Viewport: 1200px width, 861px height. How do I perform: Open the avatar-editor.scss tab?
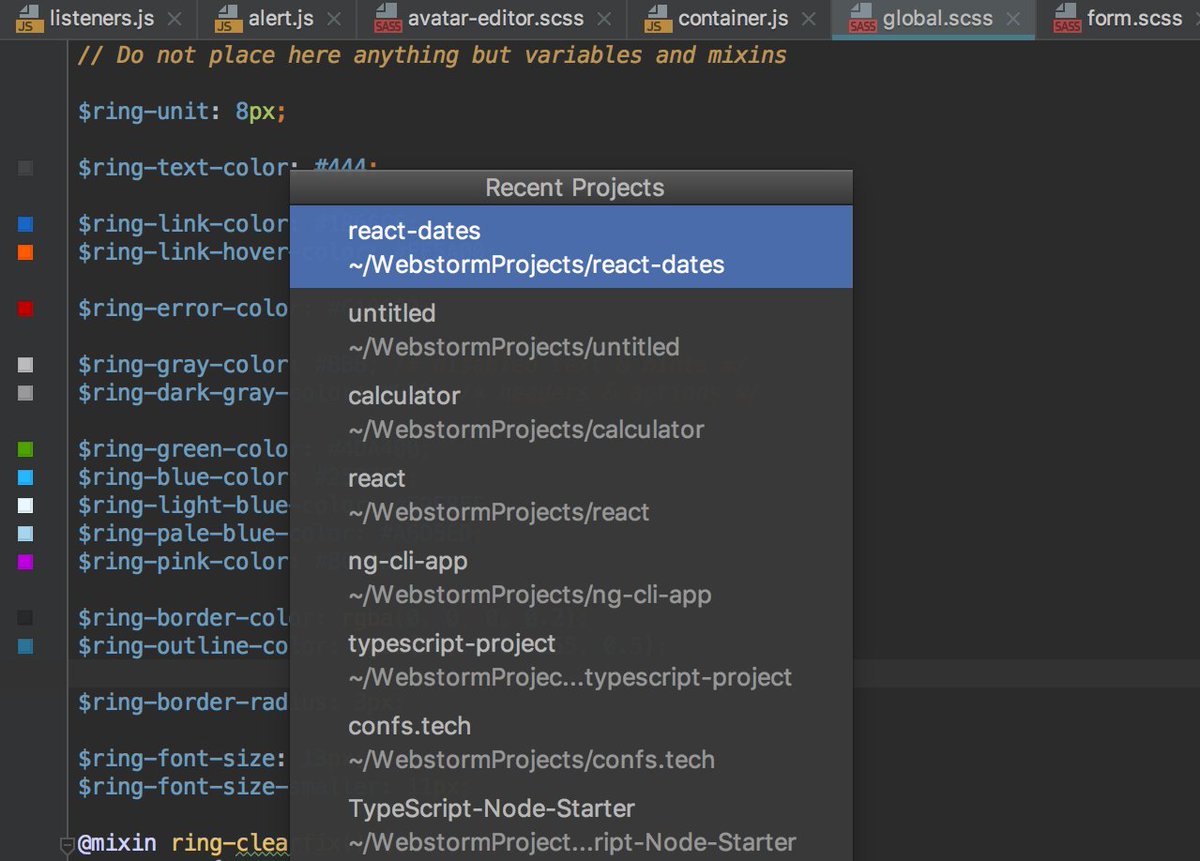click(490, 18)
